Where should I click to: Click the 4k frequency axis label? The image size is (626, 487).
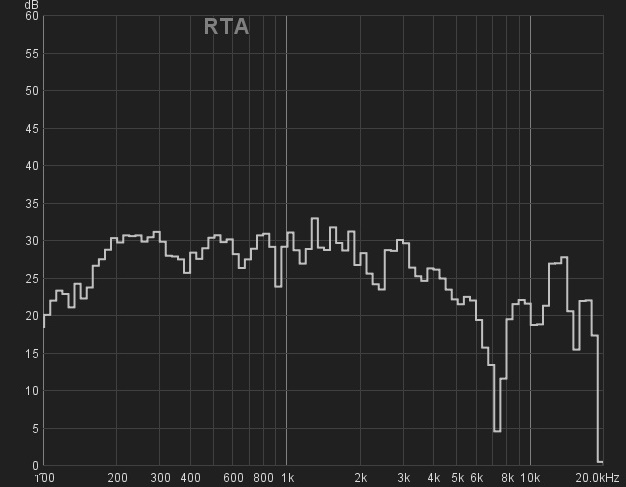[x=434, y=478]
